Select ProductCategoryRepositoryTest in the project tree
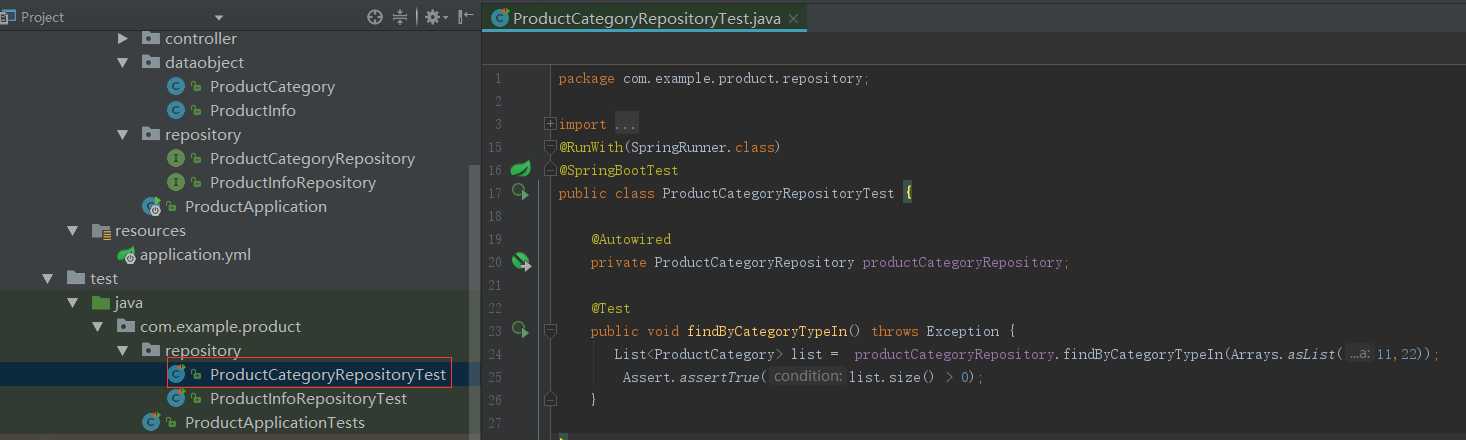 click(328, 375)
